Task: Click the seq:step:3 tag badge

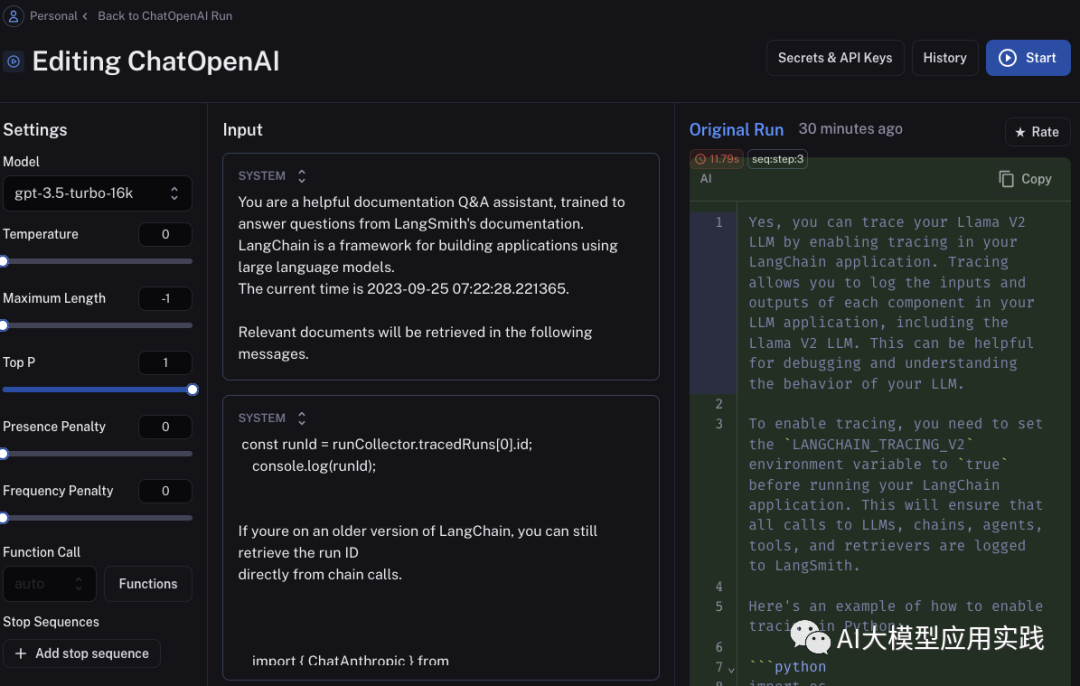Action: pos(778,159)
